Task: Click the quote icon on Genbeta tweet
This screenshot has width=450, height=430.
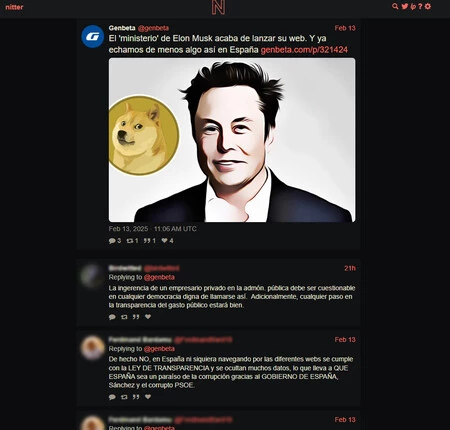Action: click(147, 241)
